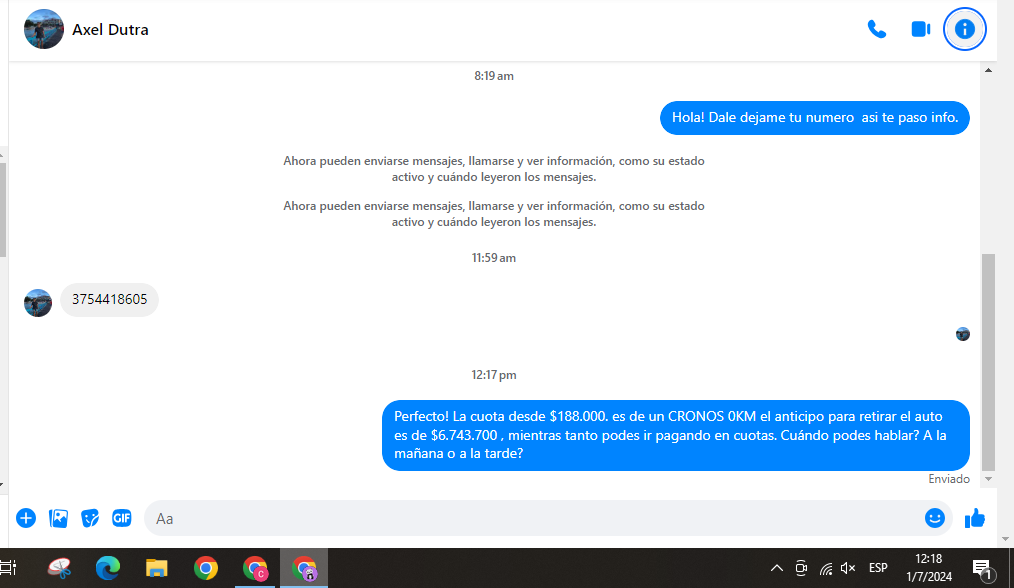The image size is (1014, 588).
Task: Start a video call with Axel Dutra
Action: tap(920, 29)
